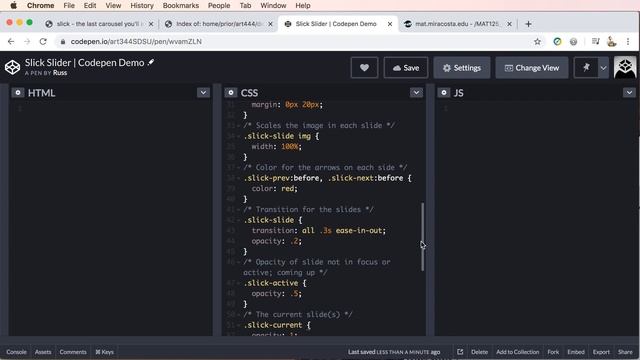The image size is (640, 360).
Task: Close the Slick Slider Codepen tab
Action: click(390, 24)
